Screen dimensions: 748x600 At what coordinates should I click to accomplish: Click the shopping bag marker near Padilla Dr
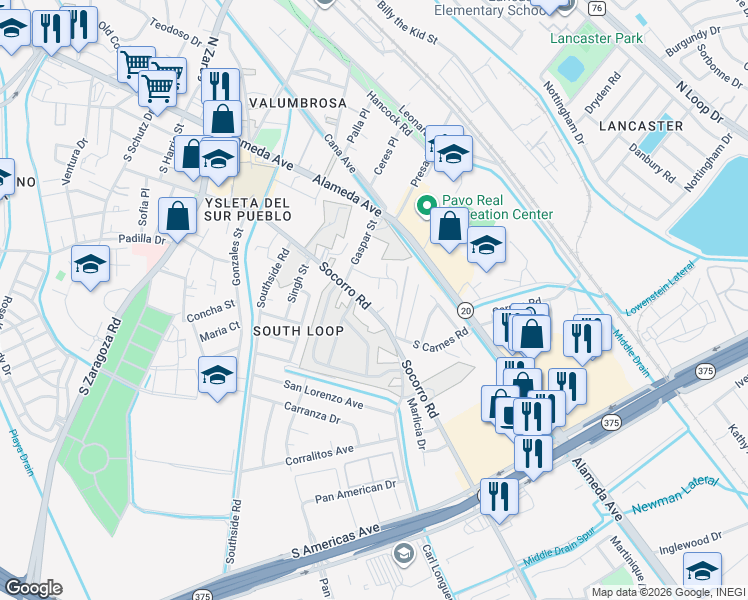coord(177,219)
